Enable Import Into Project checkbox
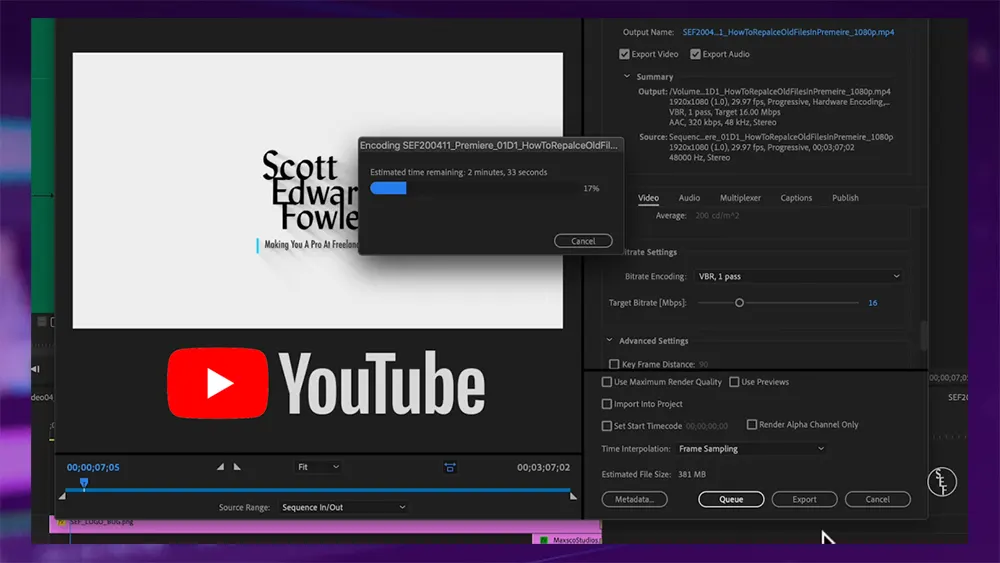Viewport: 1000px width, 563px height. [607, 404]
